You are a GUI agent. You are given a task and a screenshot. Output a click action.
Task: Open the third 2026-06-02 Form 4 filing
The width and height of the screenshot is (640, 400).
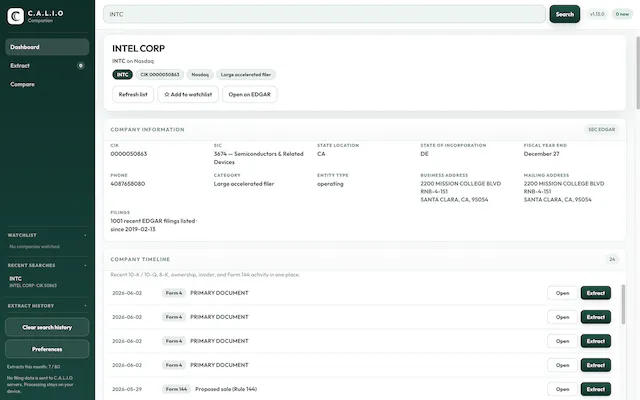tap(562, 341)
